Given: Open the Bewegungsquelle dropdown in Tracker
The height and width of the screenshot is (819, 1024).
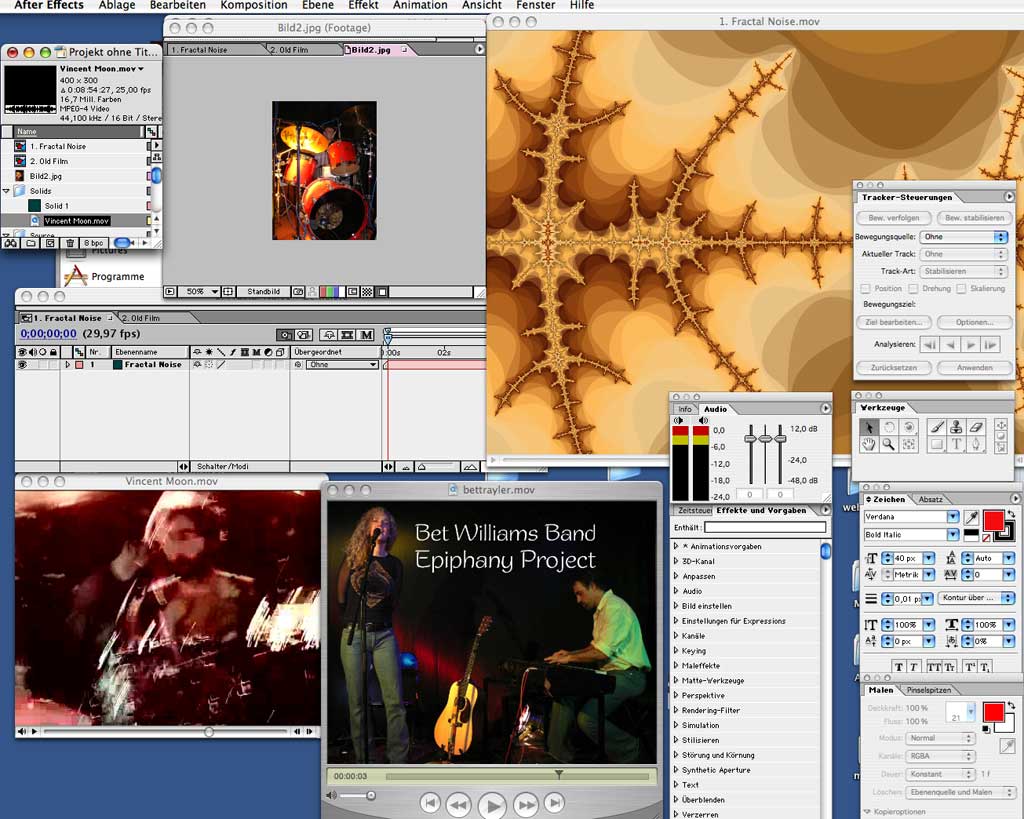Looking at the screenshot, I should pos(963,237).
